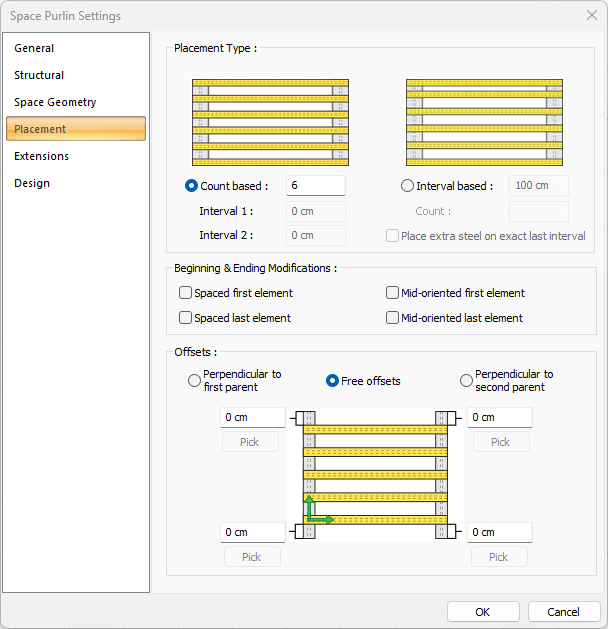This screenshot has height=629, width=608.
Task: Choose Perpendicular to first parent offset
Action: (x=194, y=381)
